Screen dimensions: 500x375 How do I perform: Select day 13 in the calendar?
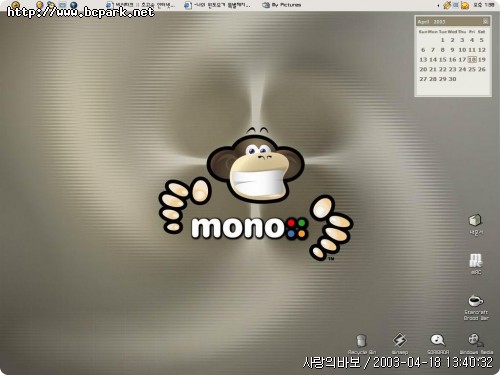(423, 59)
